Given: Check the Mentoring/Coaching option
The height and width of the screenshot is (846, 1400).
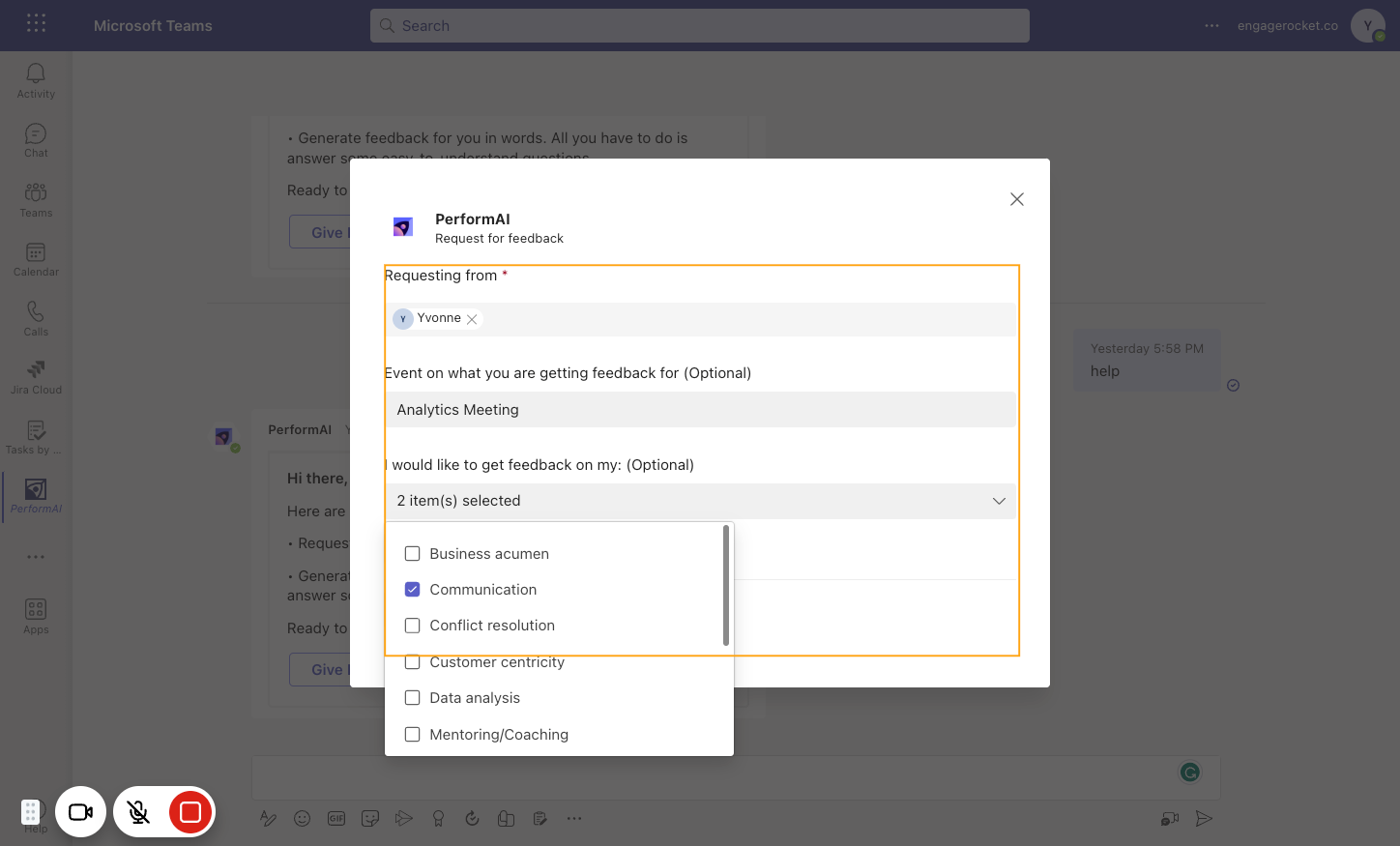Looking at the screenshot, I should (x=412, y=735).
